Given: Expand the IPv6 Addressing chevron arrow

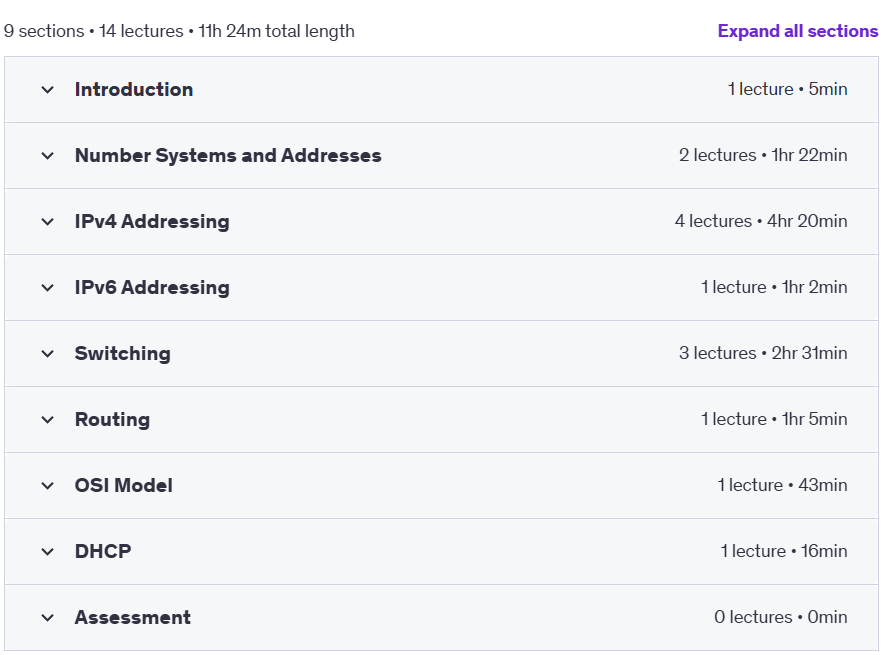Looking at the screenshot, I should click(48, 288).
